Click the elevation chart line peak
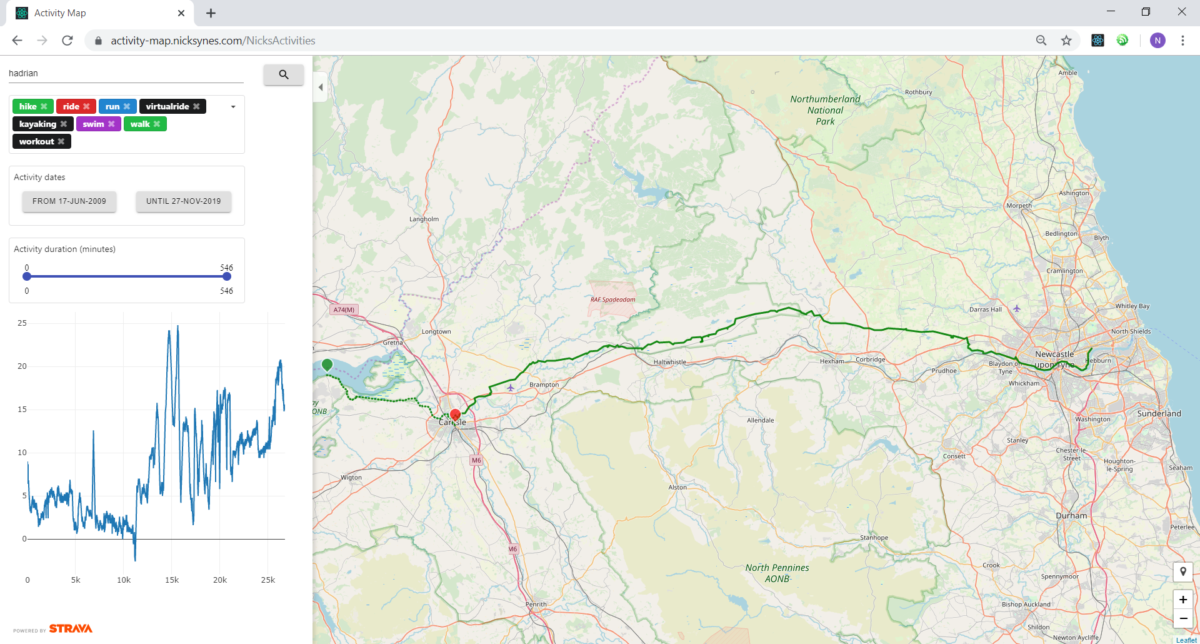Viewport: 1200px width, 644px height. (x=177, y=326)
